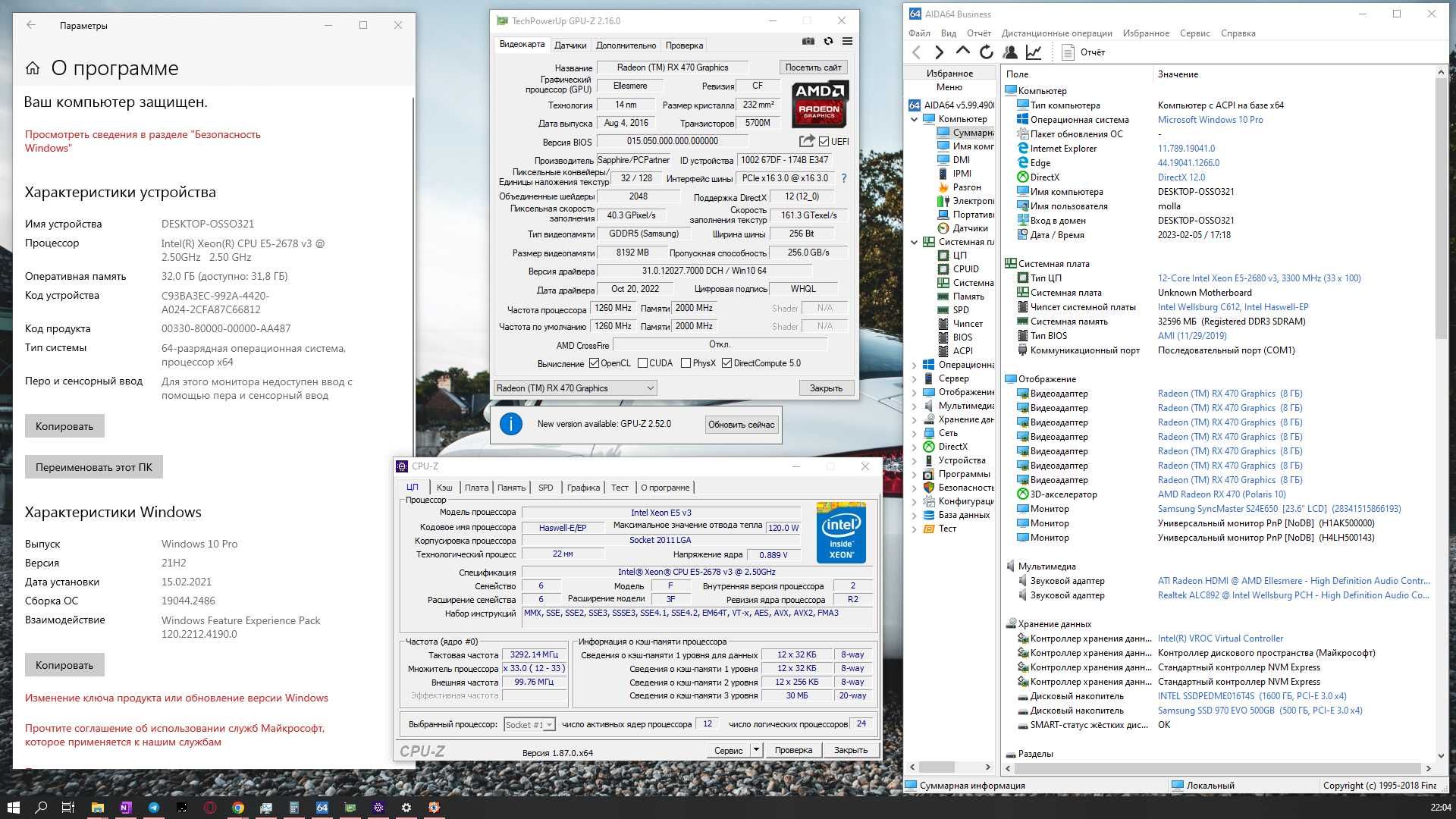Open the Сервис menu in AIDA64
This screenshot has height=819, width=1456.
1194,33
